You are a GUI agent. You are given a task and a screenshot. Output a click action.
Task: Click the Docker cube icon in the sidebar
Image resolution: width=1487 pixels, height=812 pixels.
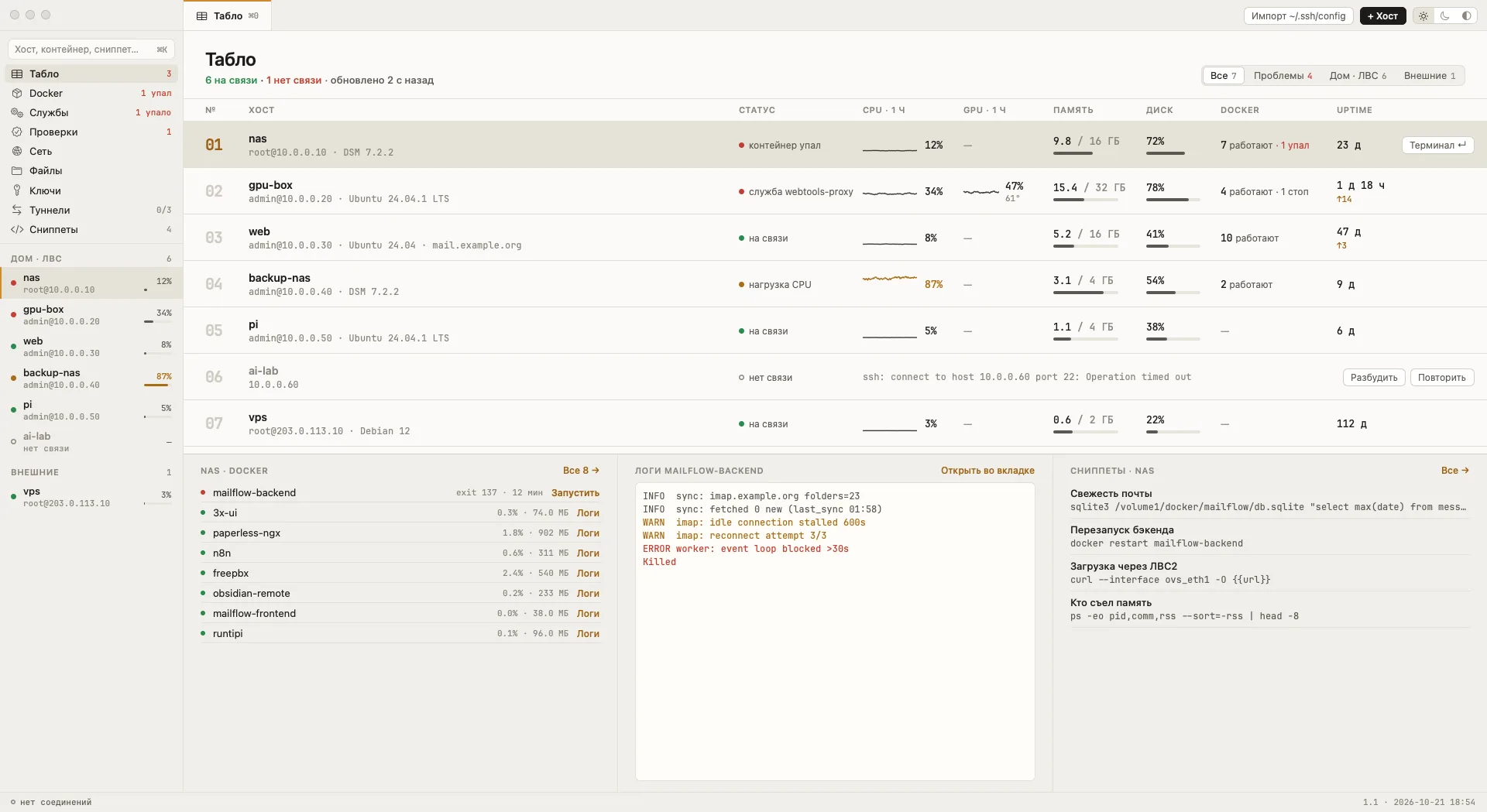[x=17, y=93]
